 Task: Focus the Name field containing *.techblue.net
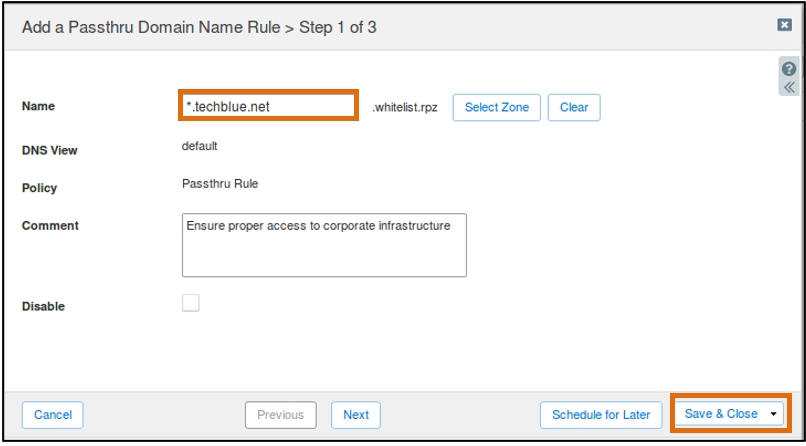(x=268, y=106)
